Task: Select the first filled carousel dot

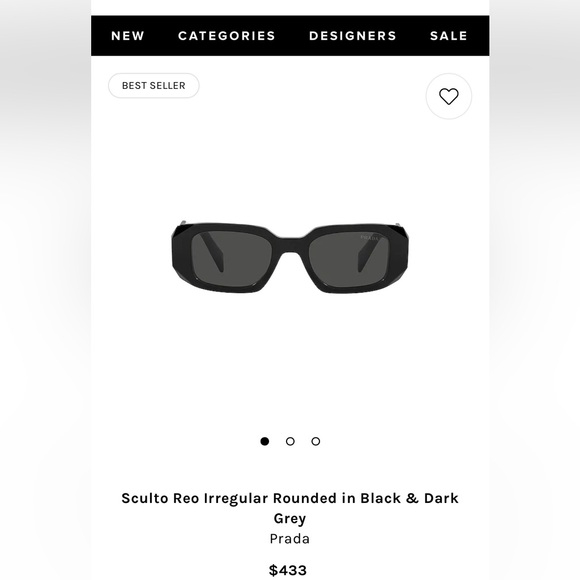Action: click(264, 441)
